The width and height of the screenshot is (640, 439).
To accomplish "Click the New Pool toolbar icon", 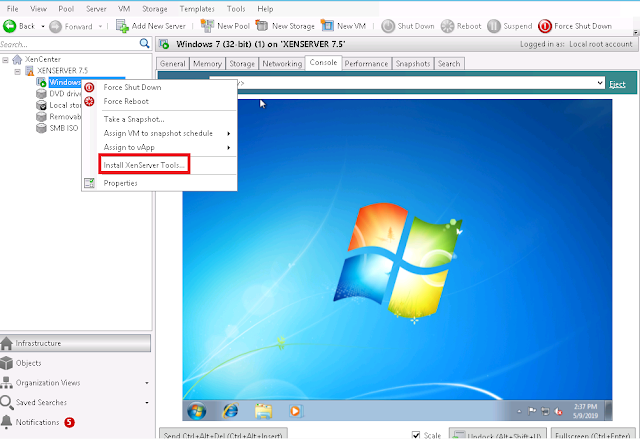I will click(x=207, y=26).
